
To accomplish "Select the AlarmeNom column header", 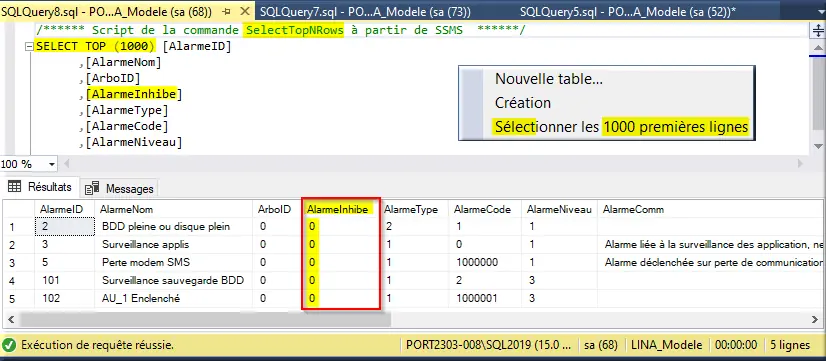I will click(173, 209).
